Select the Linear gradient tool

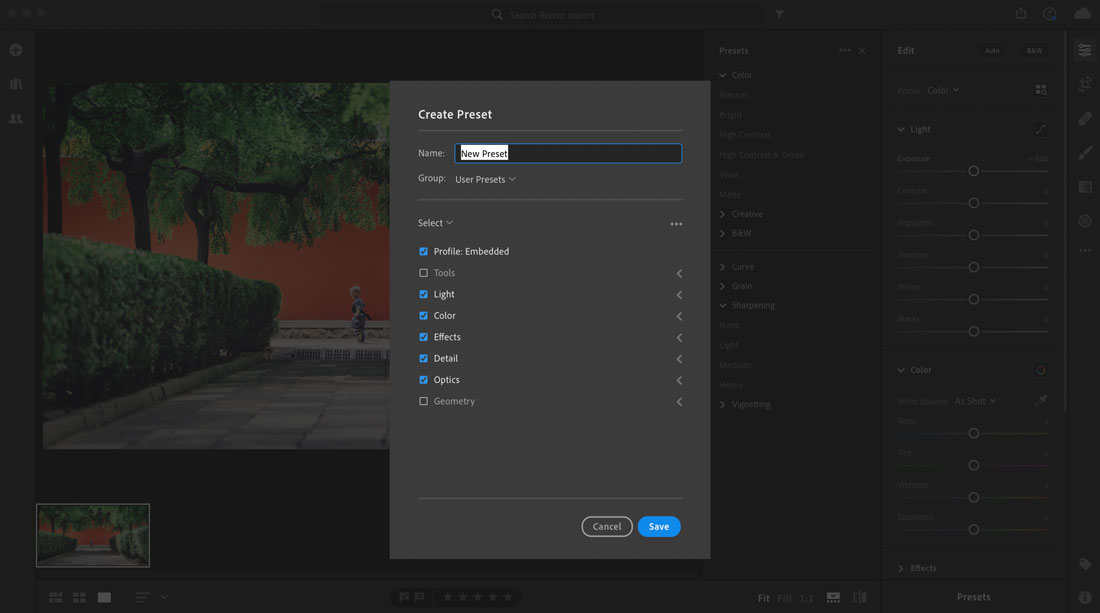click(1085, 187)
